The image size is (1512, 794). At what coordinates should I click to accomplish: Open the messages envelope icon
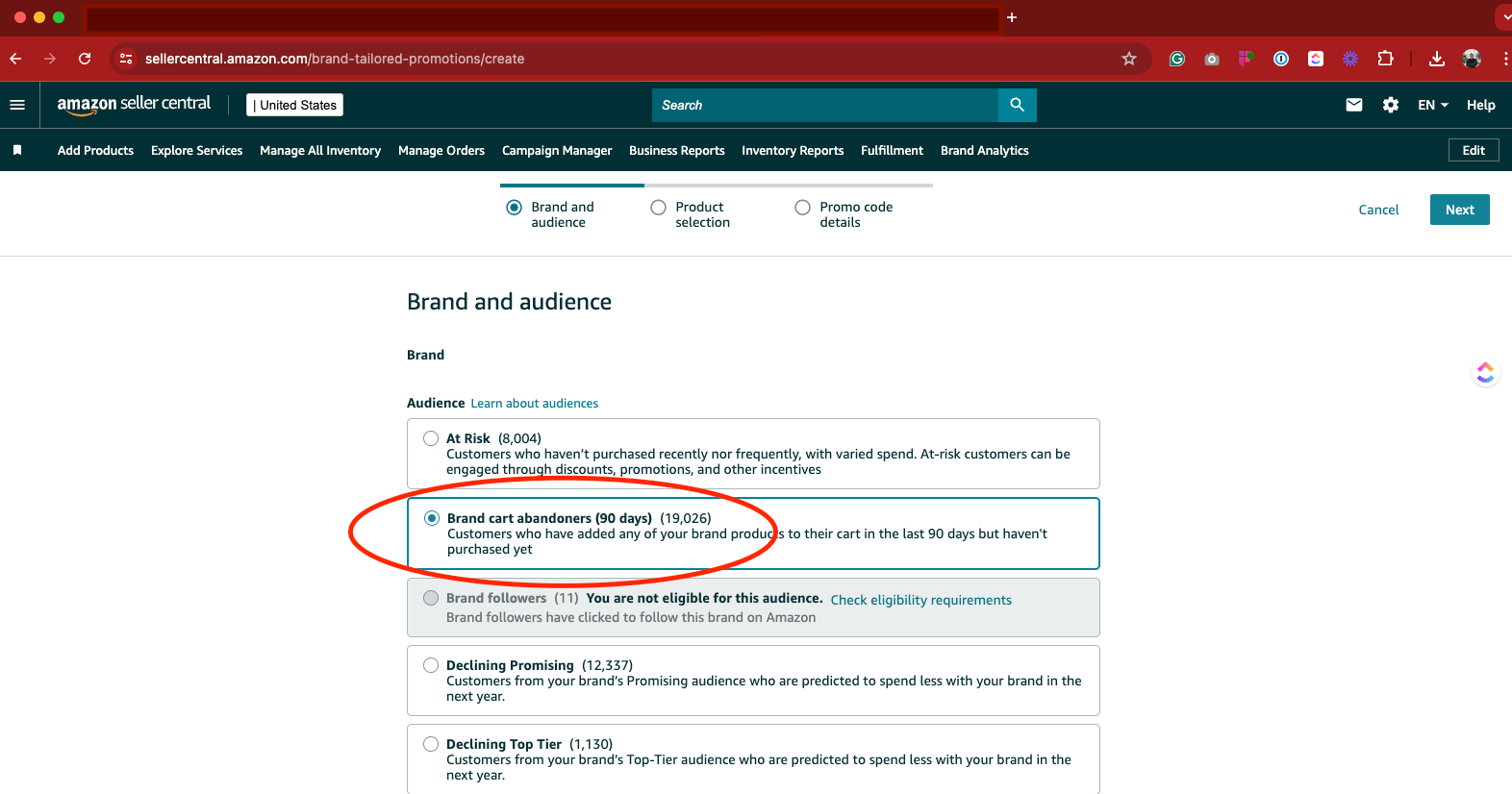(1353, 105)
